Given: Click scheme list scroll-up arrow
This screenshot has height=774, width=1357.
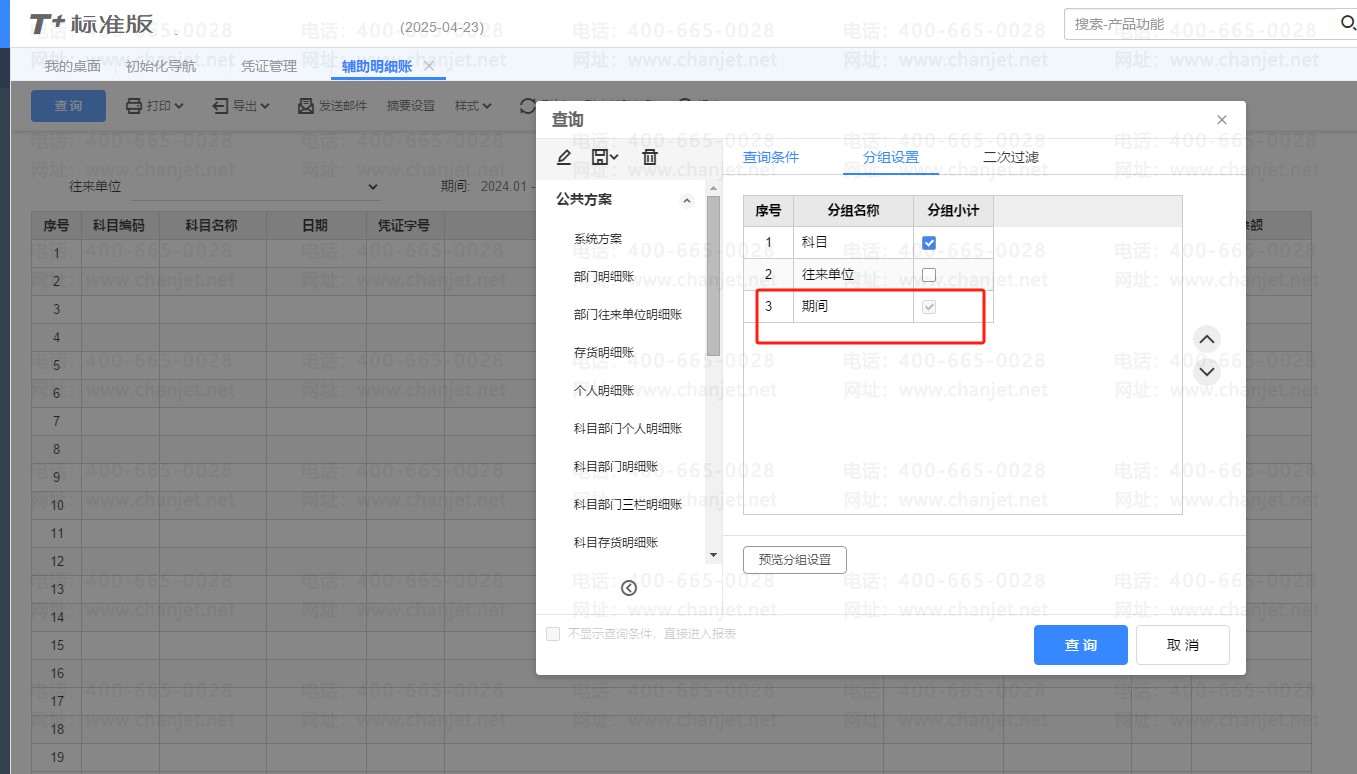Looking at the screenshot, I should pos(713,188).
